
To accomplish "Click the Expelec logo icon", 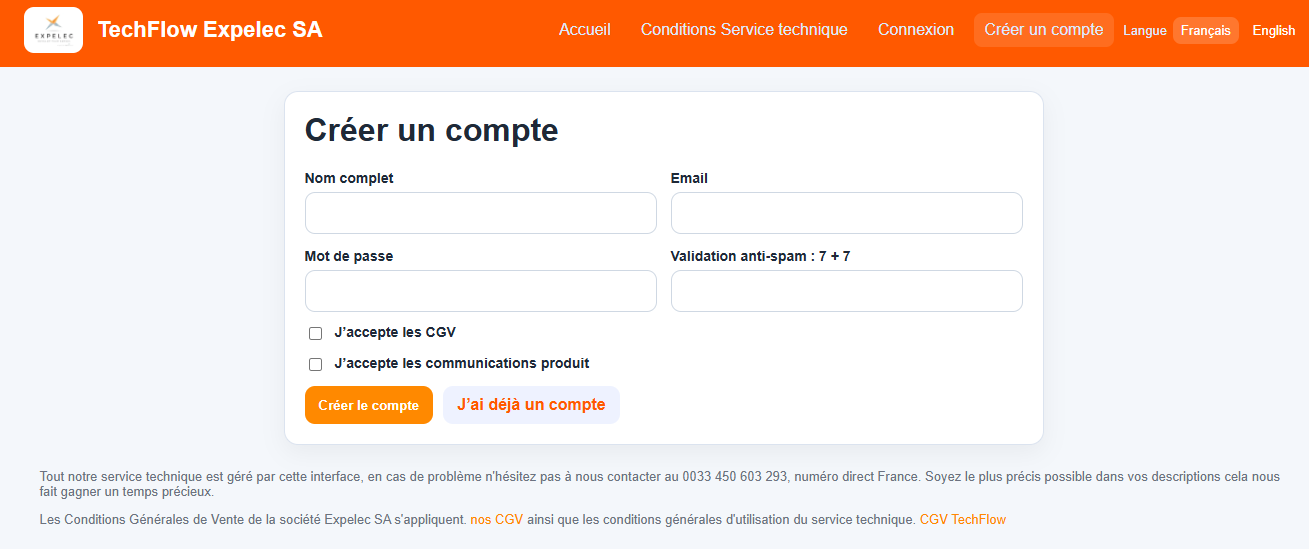I will tap(53, 30).
